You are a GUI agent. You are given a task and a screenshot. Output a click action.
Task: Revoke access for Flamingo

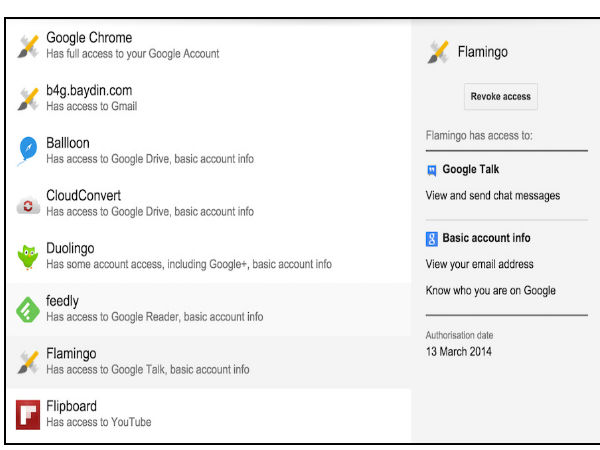[x=500, y=97]
